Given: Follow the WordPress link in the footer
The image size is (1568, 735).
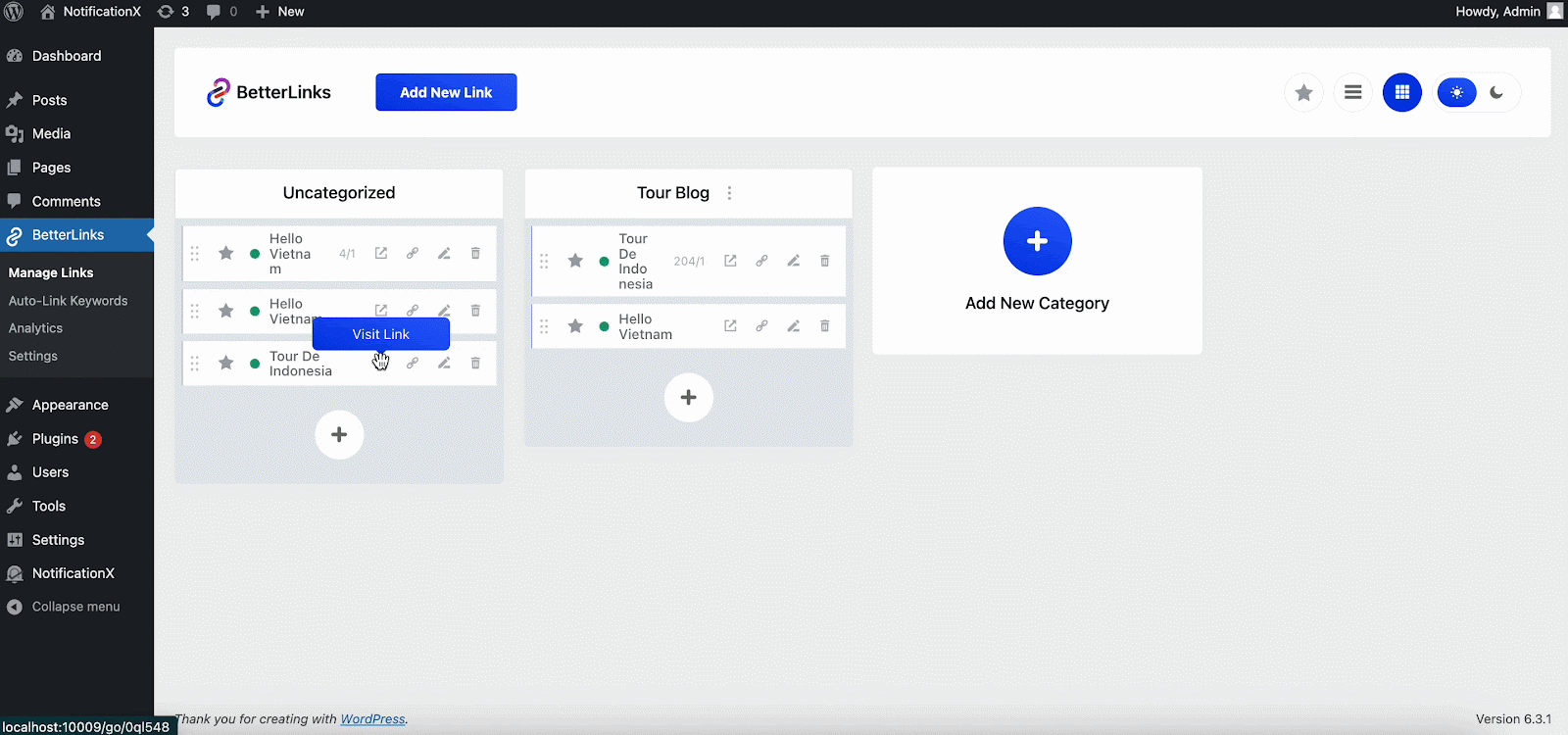Looking at the screenshot, I should click(372, 719).
